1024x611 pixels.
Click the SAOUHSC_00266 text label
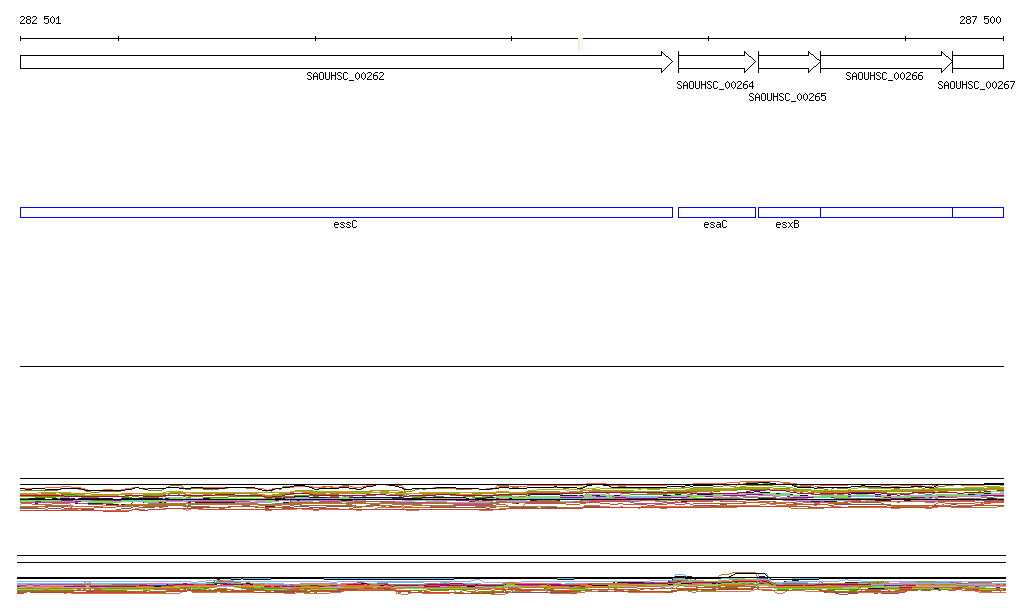pyautogui.click(x=884, y=76)
